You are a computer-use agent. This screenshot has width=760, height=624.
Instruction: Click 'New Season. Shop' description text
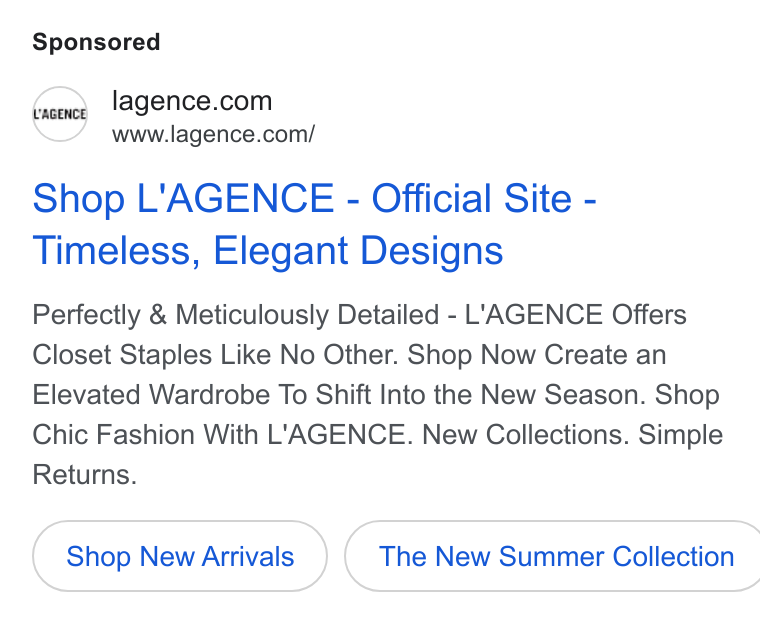pyautogui.click(x=600, y=395)
